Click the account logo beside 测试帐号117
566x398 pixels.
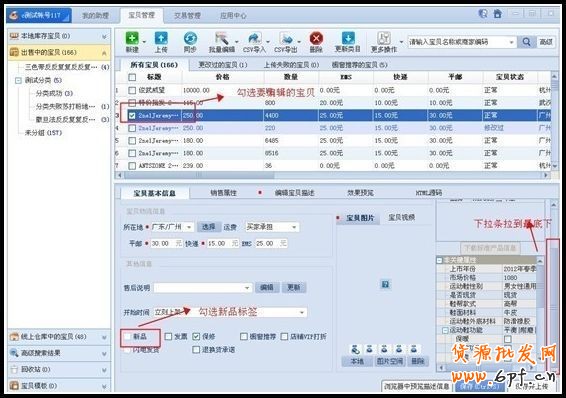[x=14, y=16]
